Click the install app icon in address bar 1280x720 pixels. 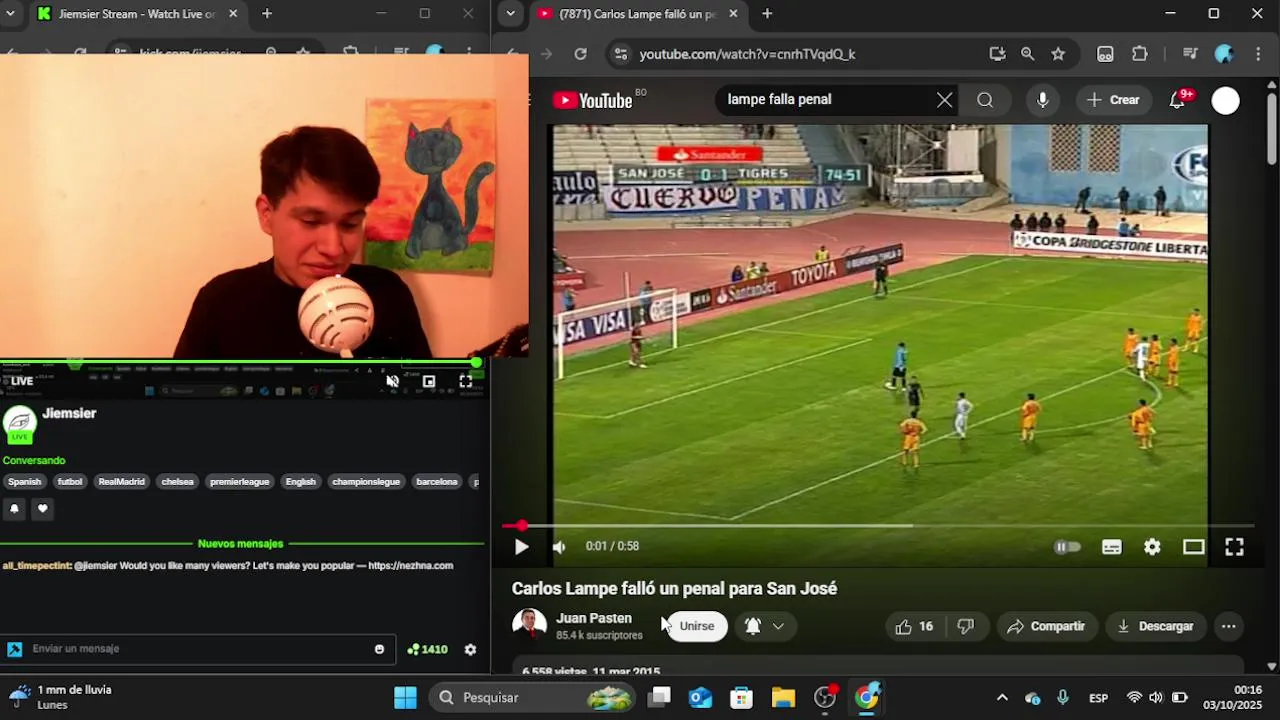(997, 54)
